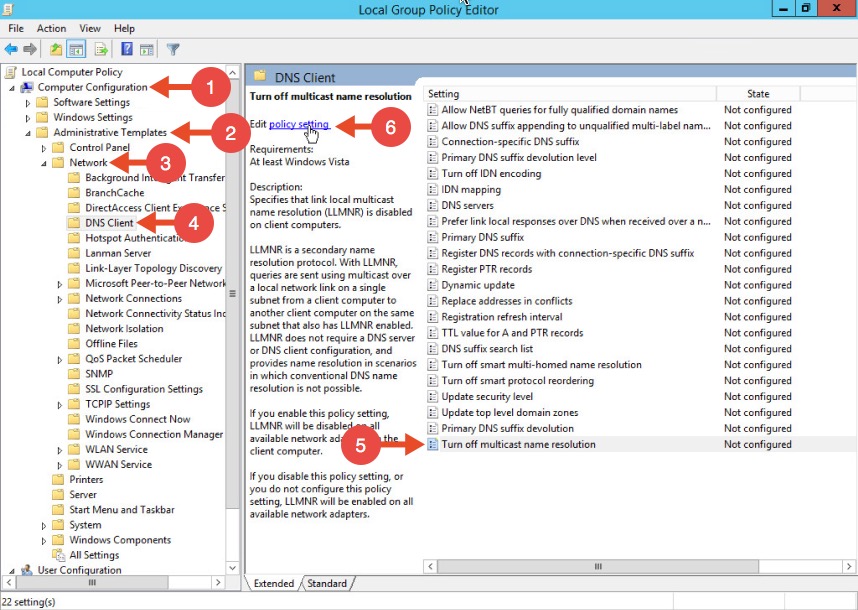
Task: Open the View menu
Action: tap(90, 29)
